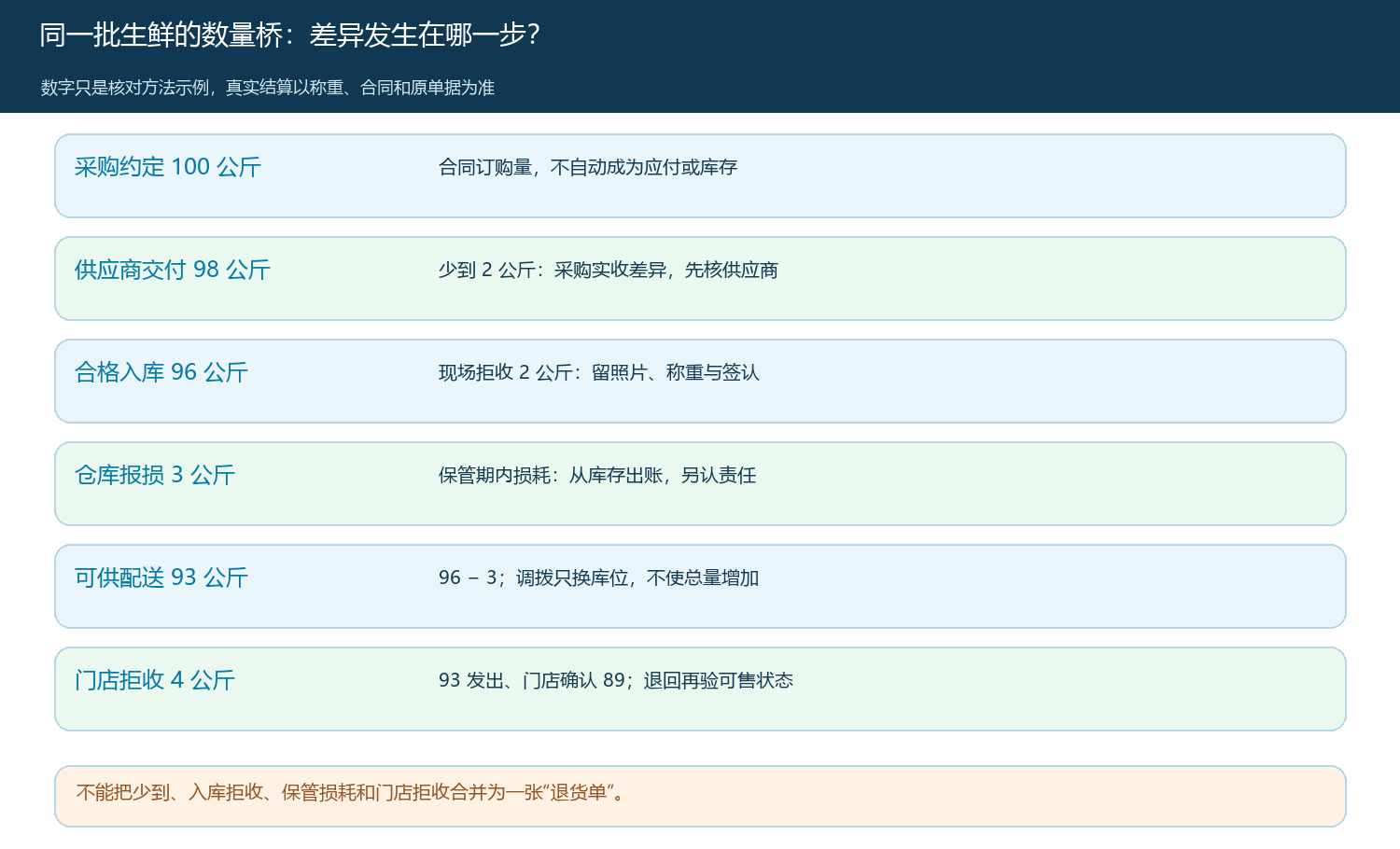
Task: Select the note 93 发出、门店确认 89；退回再验可售状态
Action: click(x=616, y=680)
